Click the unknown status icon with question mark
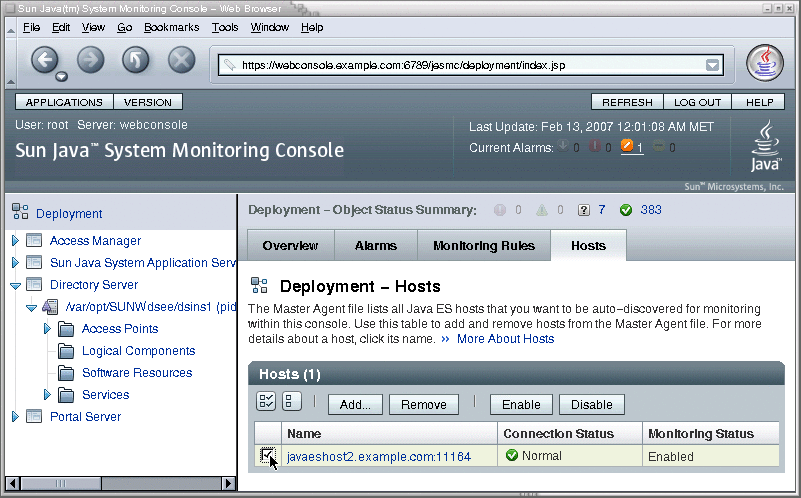This screenshot has width=801, height=498. 584,210
